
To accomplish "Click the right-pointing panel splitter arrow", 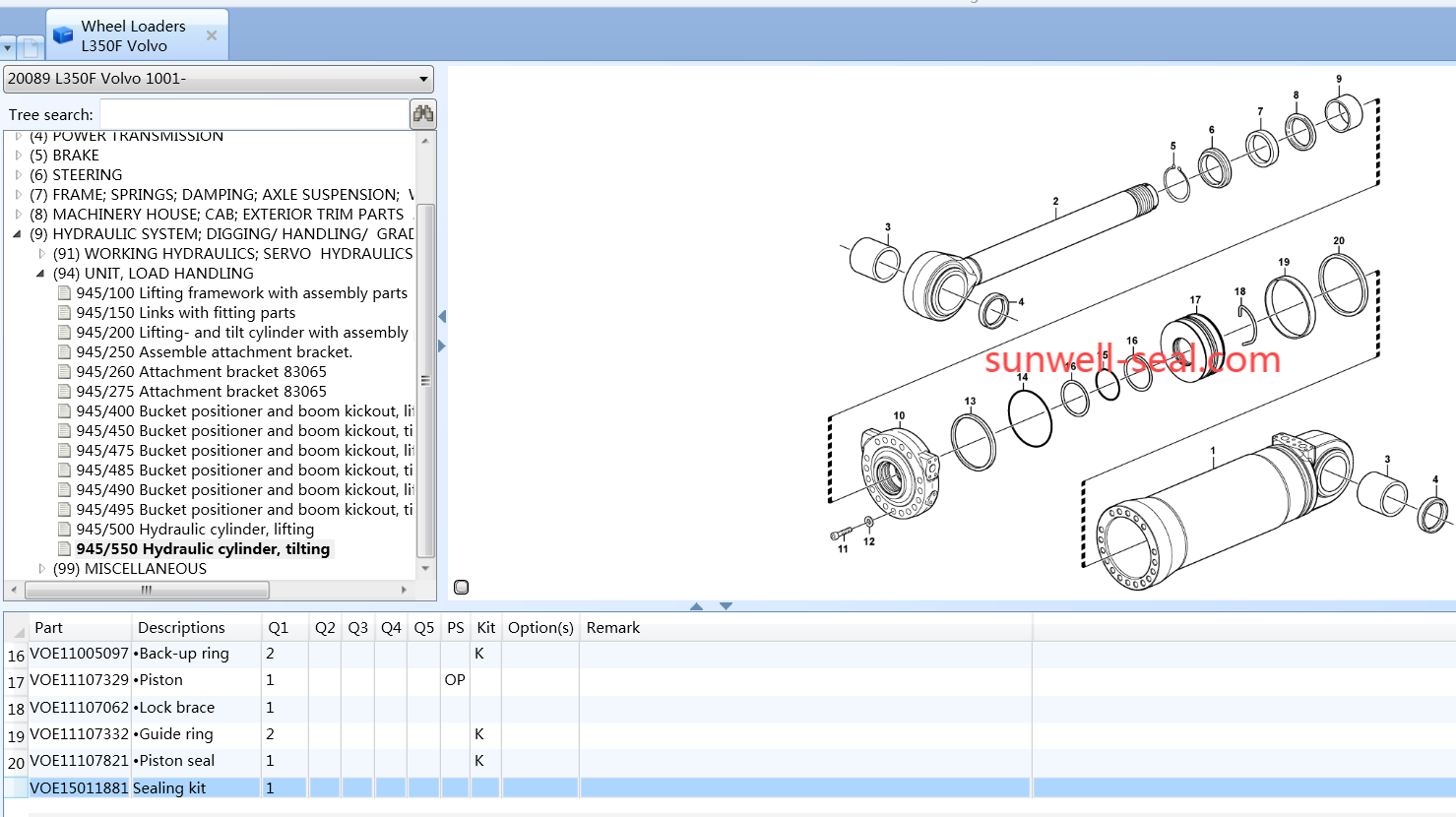I will [x=442, y=346].
